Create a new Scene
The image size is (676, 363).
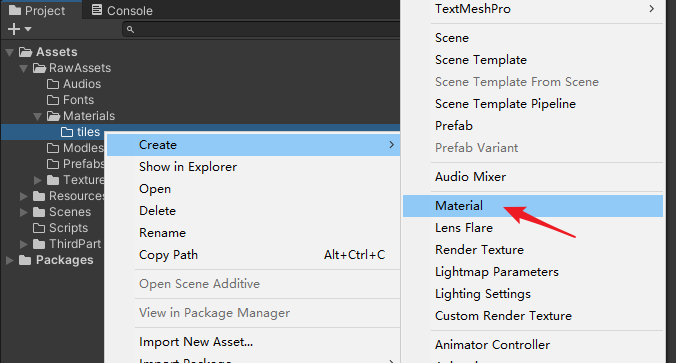533,38
